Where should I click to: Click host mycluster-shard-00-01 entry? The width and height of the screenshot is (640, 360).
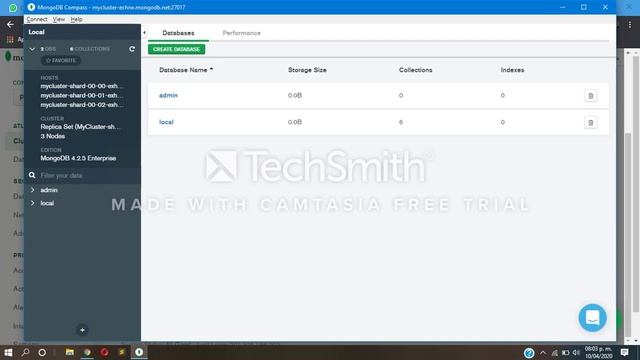tap(82, 96)
